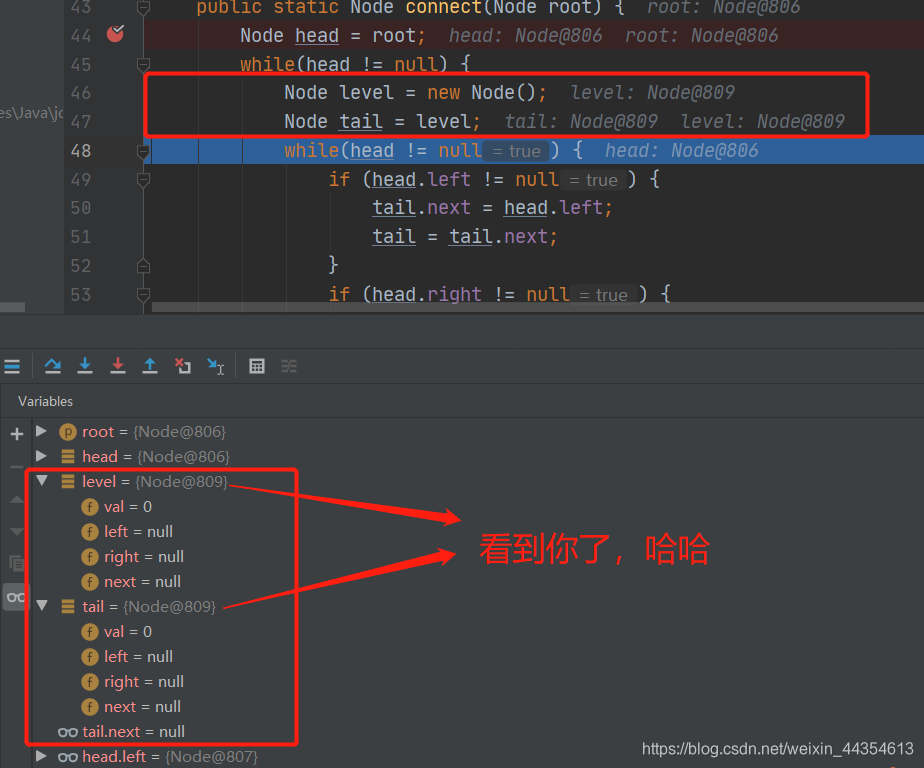Collapse the tail variable node
Image resolution: width=924 pixels, height=768 pixels.
click(42, 605)
